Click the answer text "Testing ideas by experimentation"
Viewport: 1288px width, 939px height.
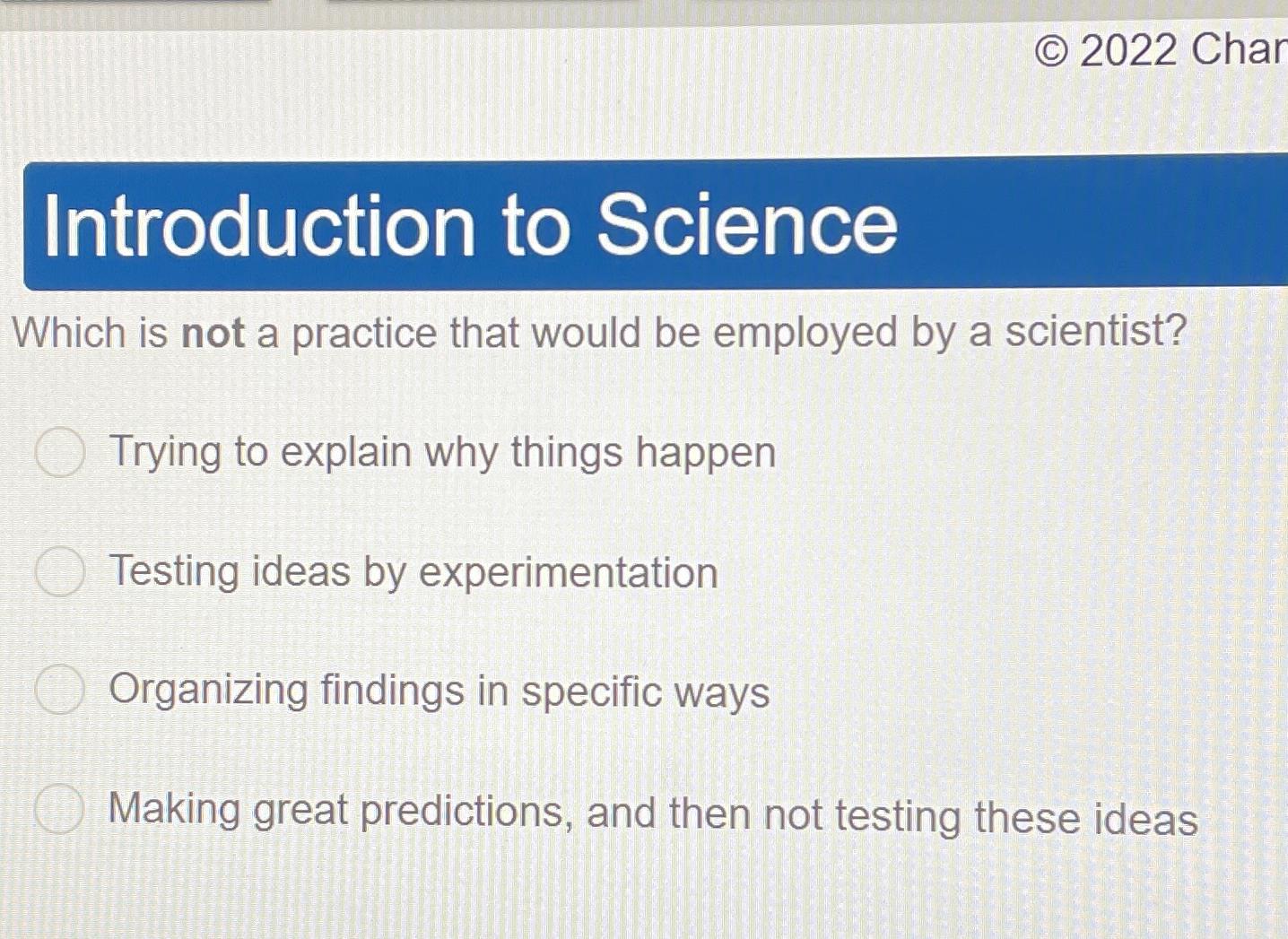(413, 572)
